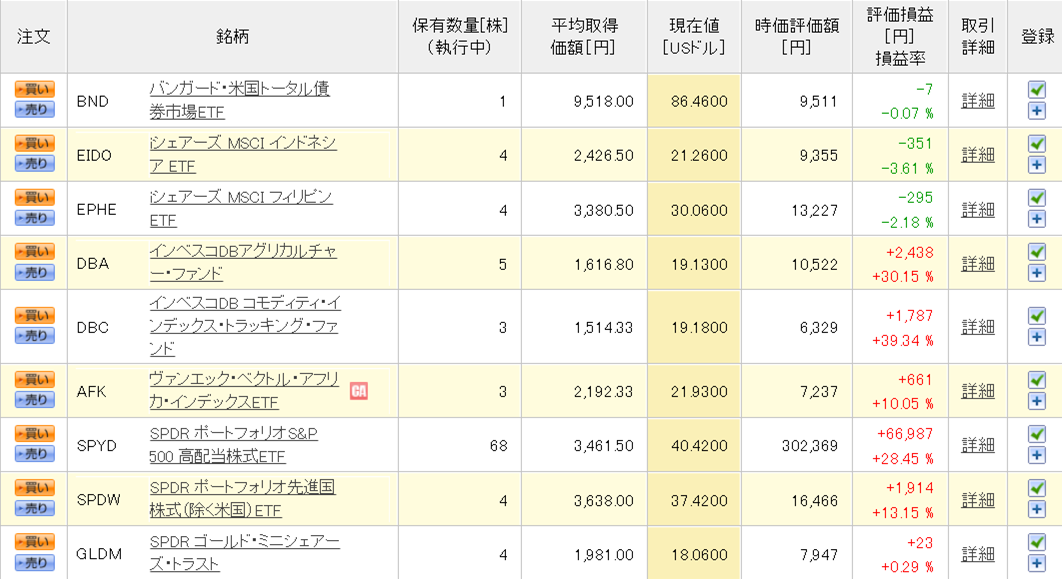Toggle the registration checkbox for EIDO
This screenshot has width=1062, height=579.
click(1036, 144)
